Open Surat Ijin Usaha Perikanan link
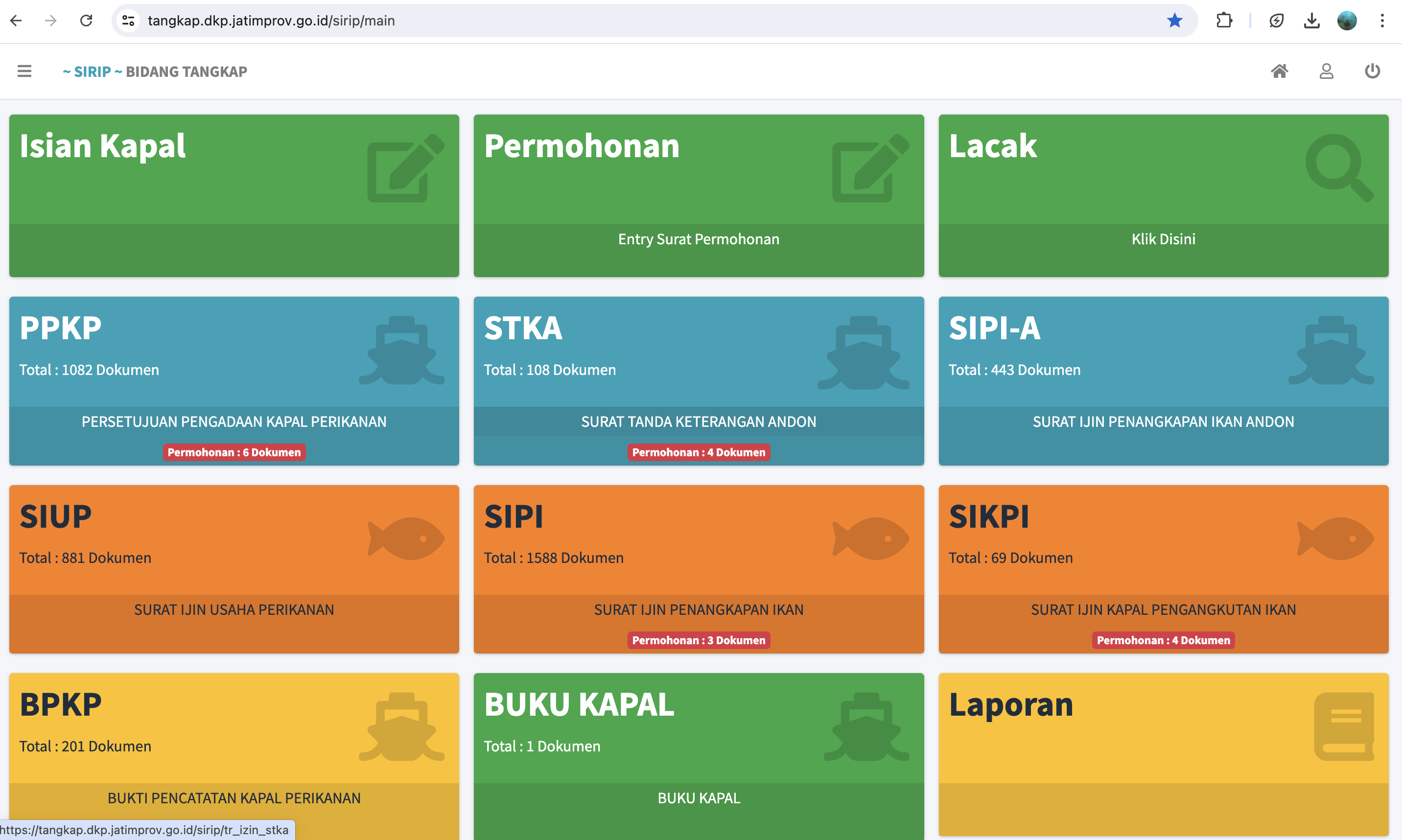The height and width of the screenshot is (840, 1402). (x=234, y=609)
